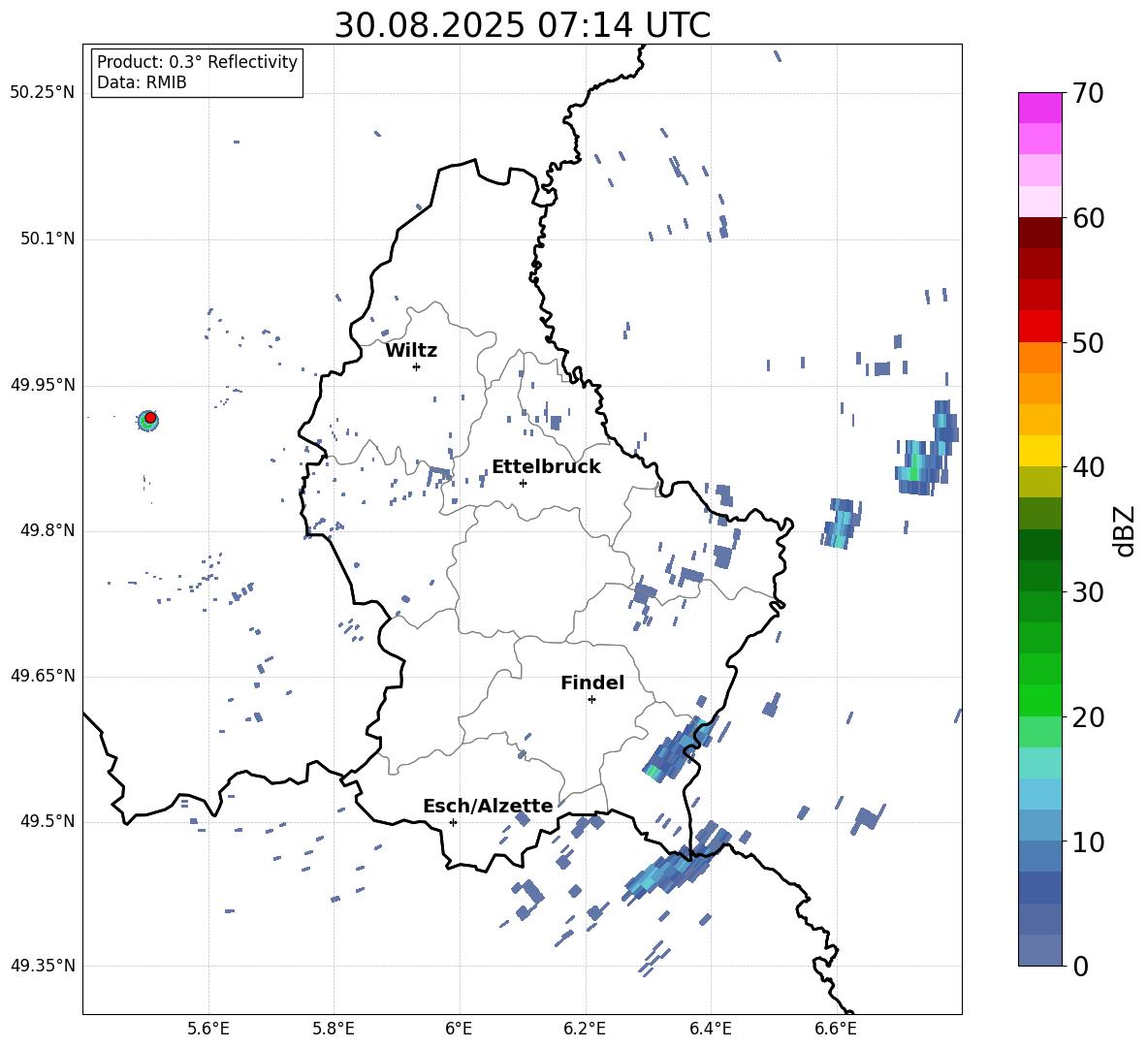Click the Ettelbruck city label
1148x1048 pixels.
pyautogui.click(x=546, y=467)
